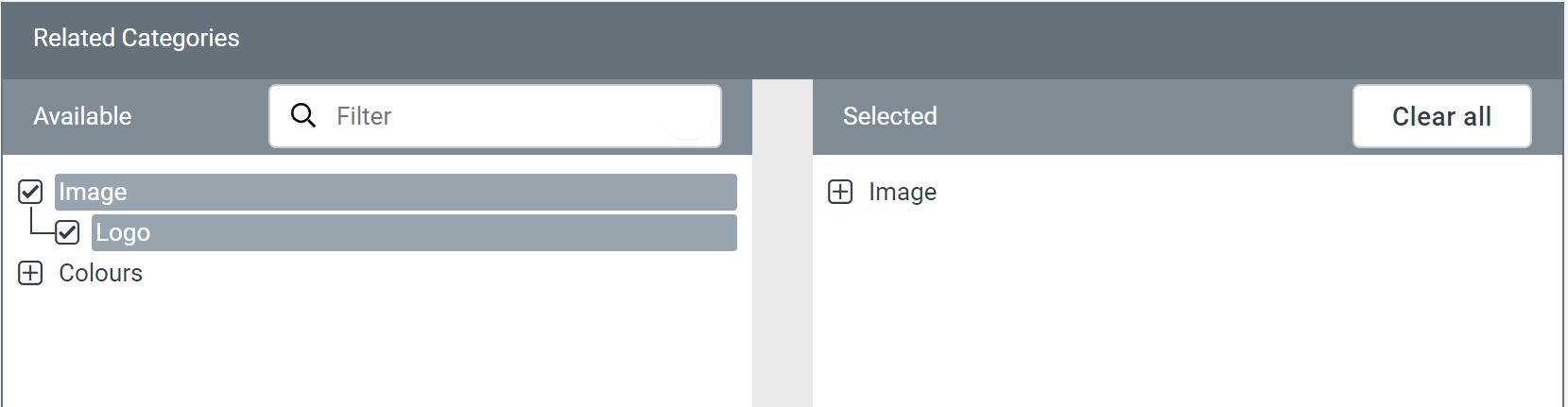Image resolution: width=1568 pixels, height=407 pixels.
Task: Click the Selected header bar left of Clear all
Action: click(x=1134, y=116)
